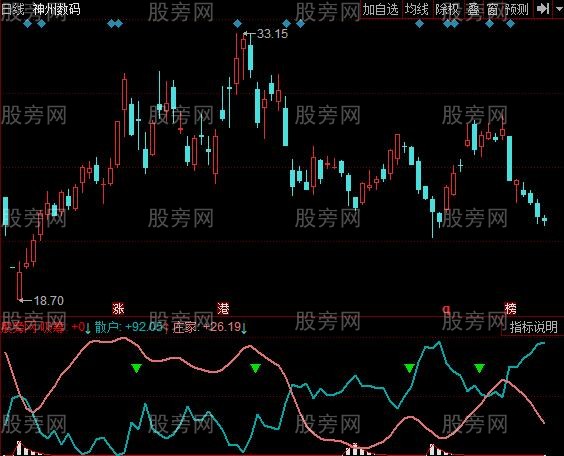The height and width of the screenshot is (456, 564).
Task: Click the first green triangle sell signal
Action: click(x=137, y=368)
